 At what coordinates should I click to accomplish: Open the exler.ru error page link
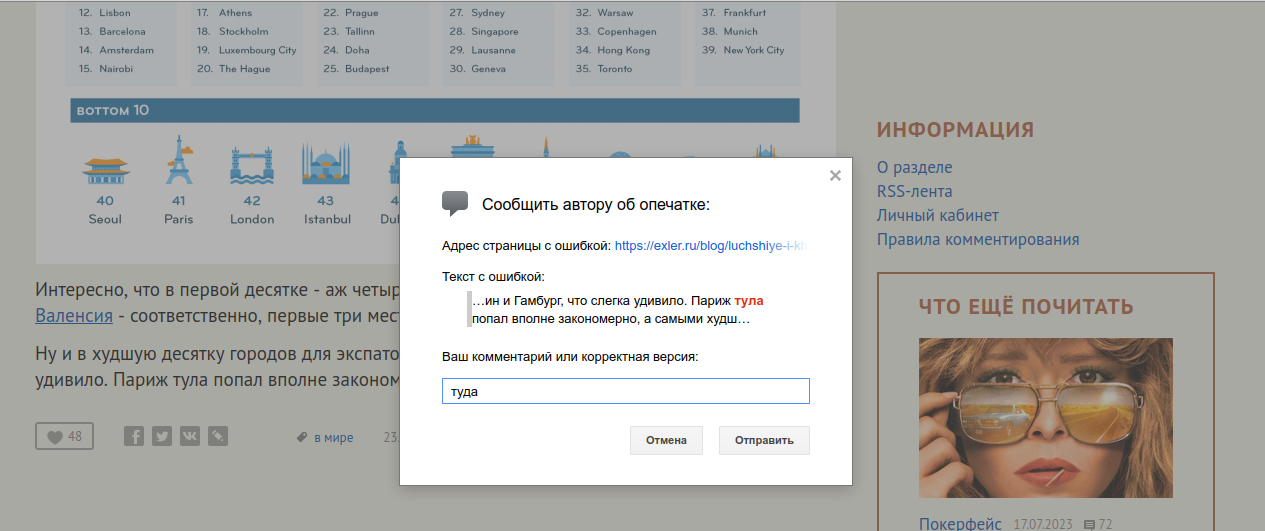pos(710,245)
